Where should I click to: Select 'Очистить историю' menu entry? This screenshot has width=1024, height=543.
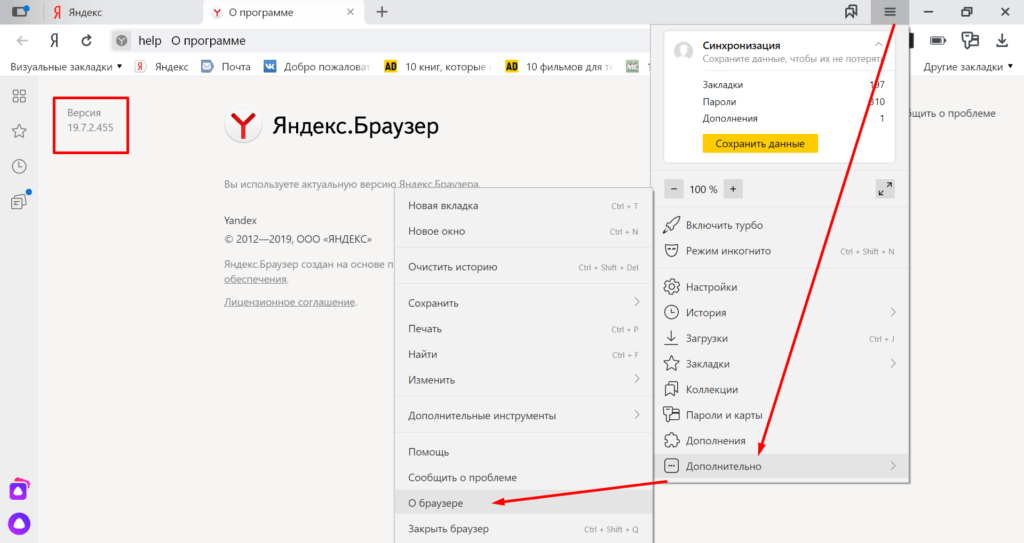524,267
